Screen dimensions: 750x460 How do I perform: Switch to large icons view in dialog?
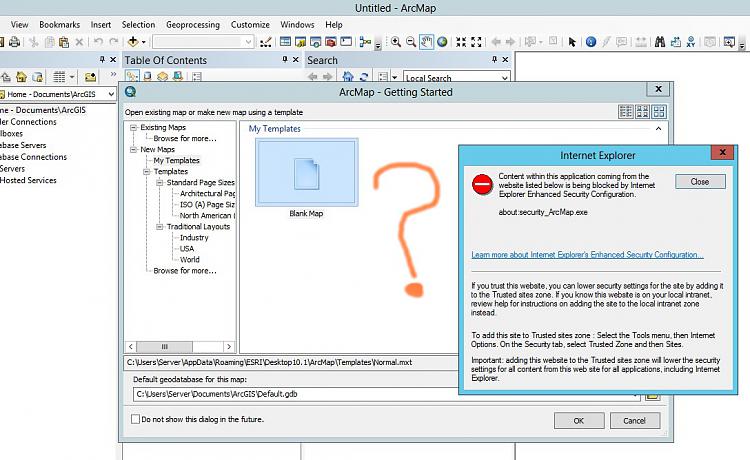coord(659,112)
